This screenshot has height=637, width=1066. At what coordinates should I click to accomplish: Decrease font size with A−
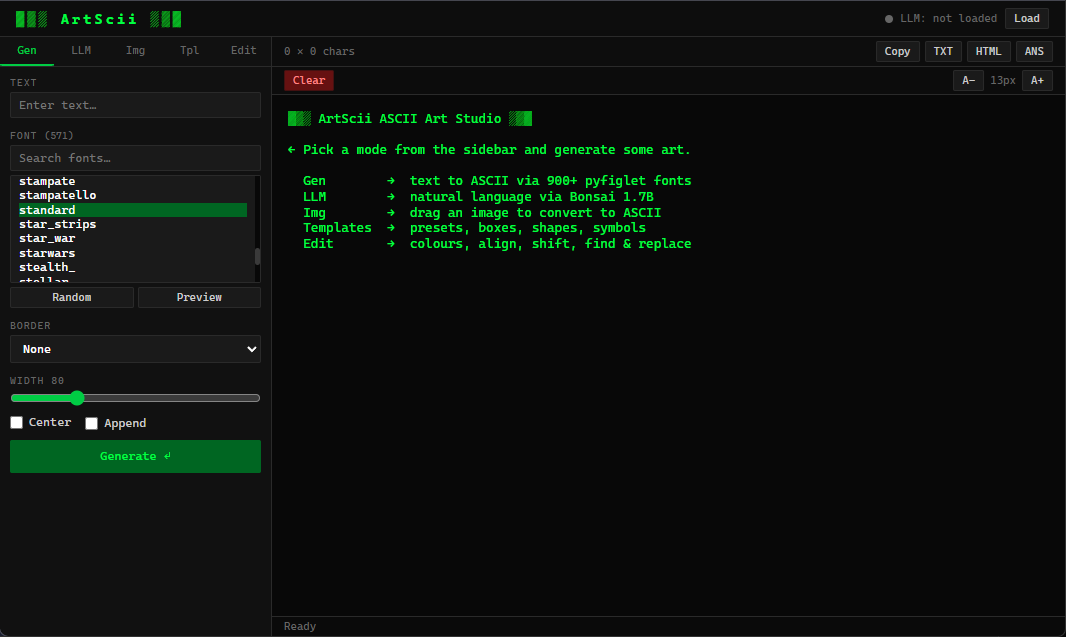969,80
